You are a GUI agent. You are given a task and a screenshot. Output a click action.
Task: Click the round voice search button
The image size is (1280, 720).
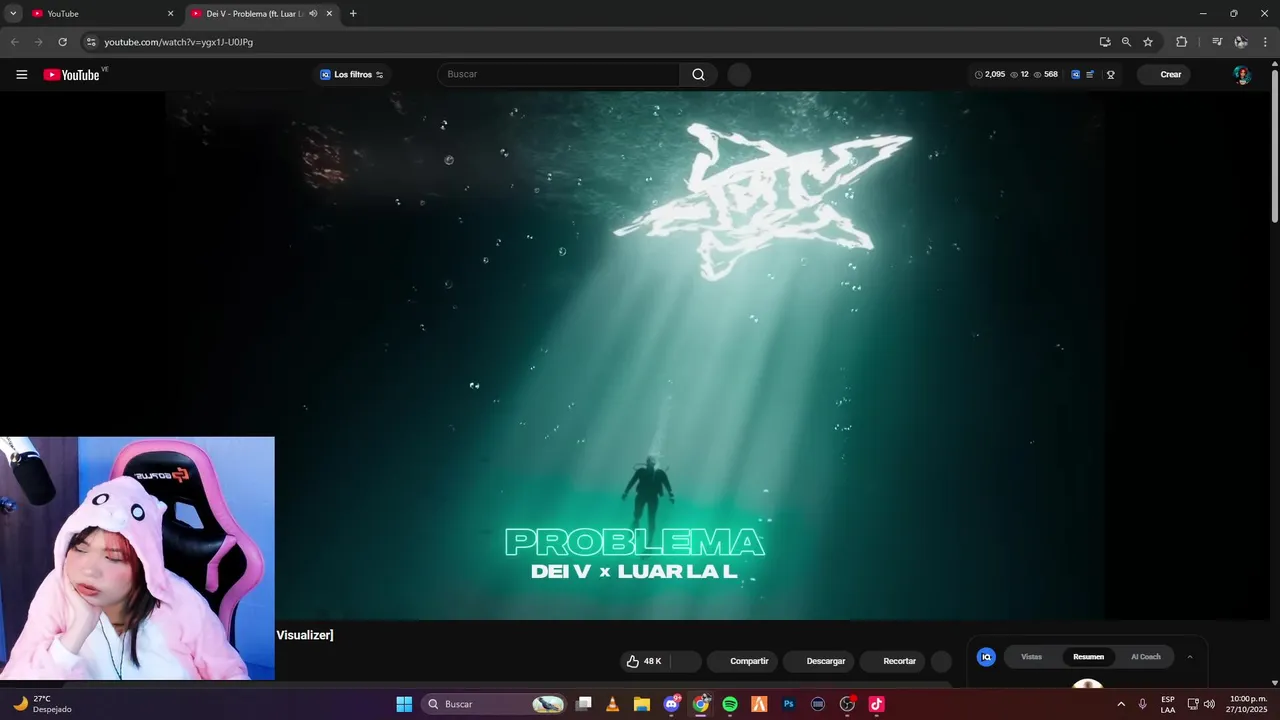[x=739, y=75]
